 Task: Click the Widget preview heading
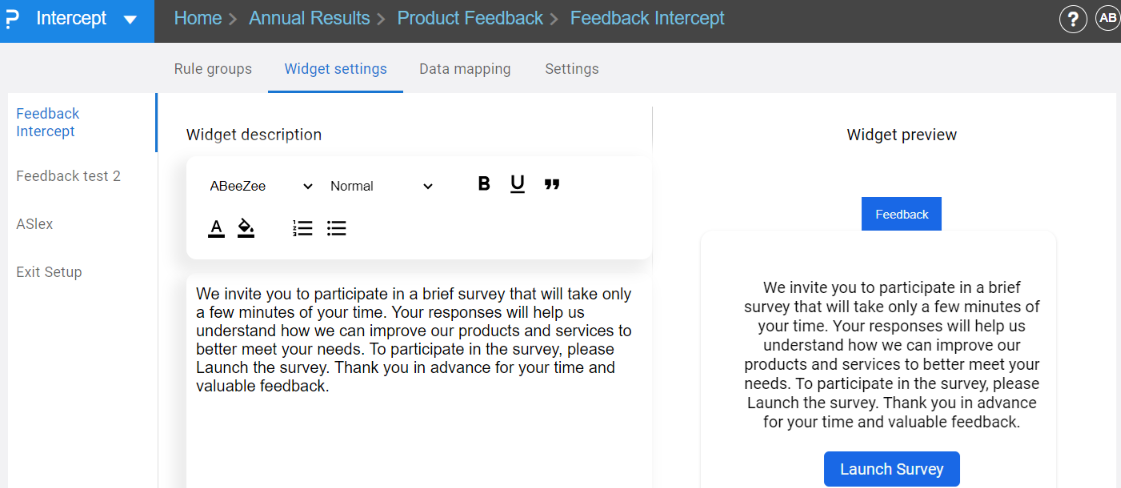(x=902, y=134)
